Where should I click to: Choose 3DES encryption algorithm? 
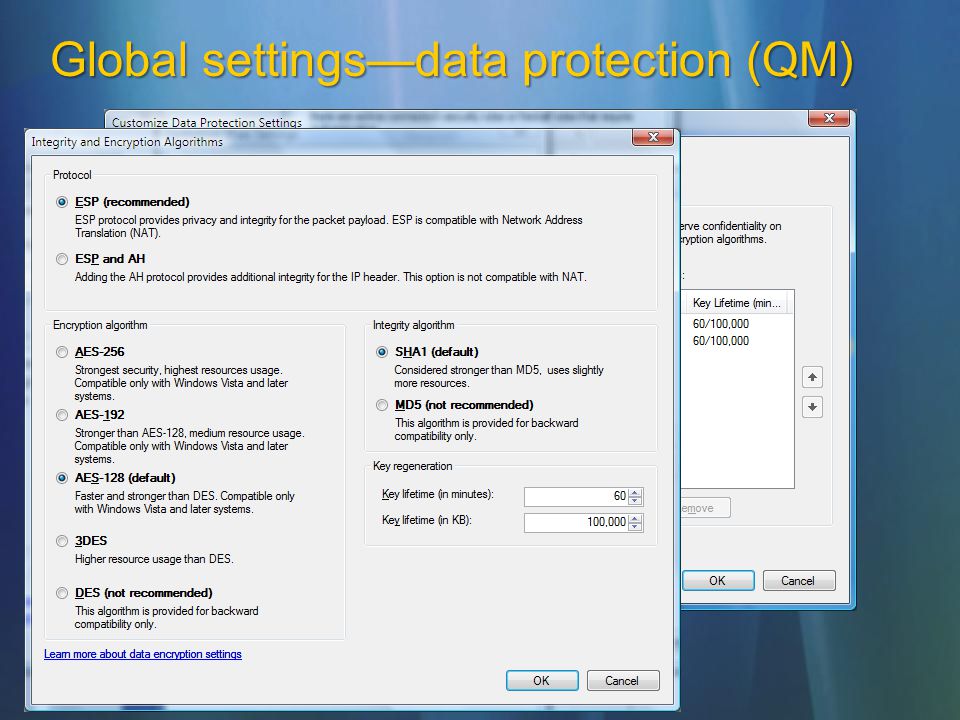pyautogui.click(x=62, y=541)
